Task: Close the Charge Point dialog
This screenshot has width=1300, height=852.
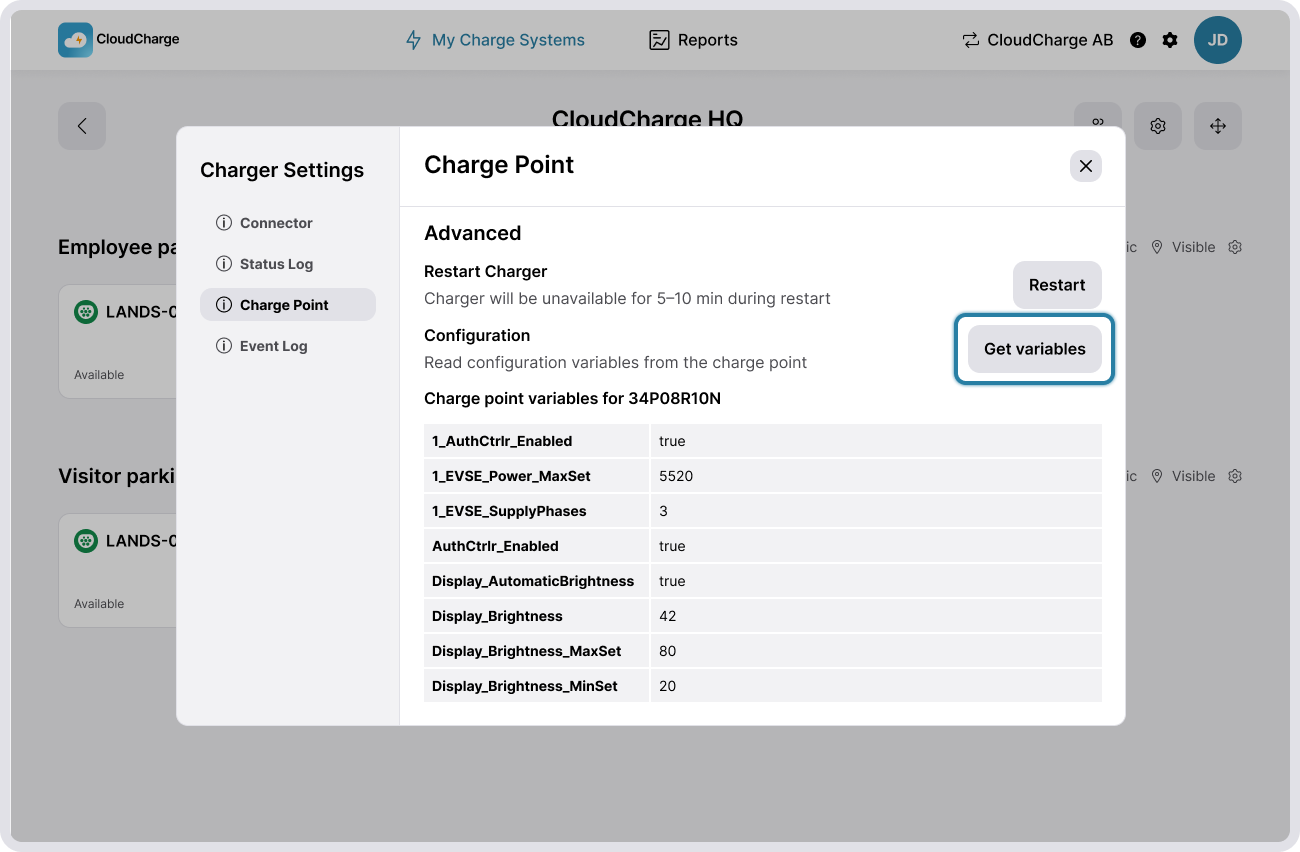Action: (1086, 166)
